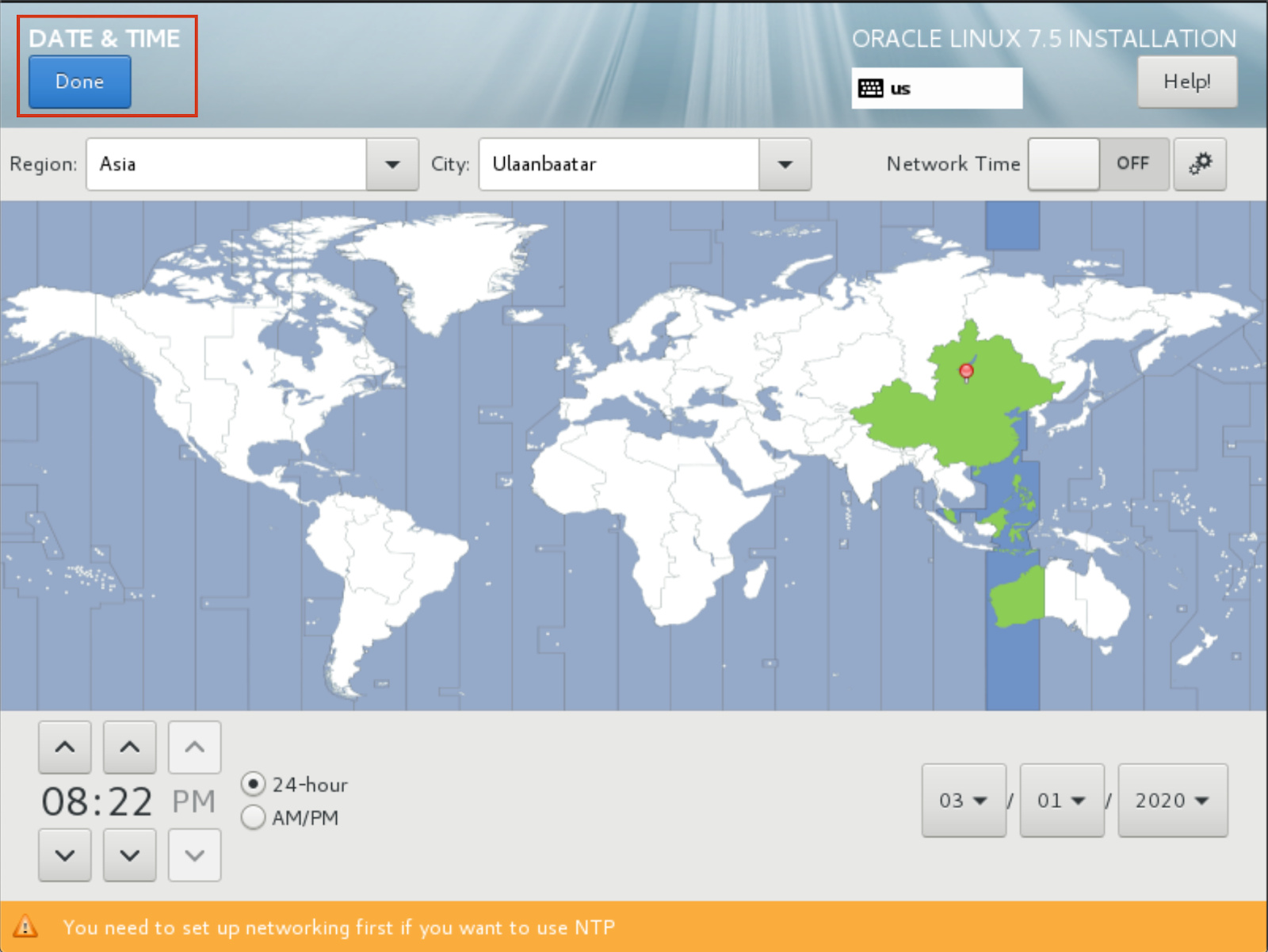Open NTP server settings gear
The width and height of the screenshot is (1268, 952).
pyautogui.click(x=1200, y=164)
